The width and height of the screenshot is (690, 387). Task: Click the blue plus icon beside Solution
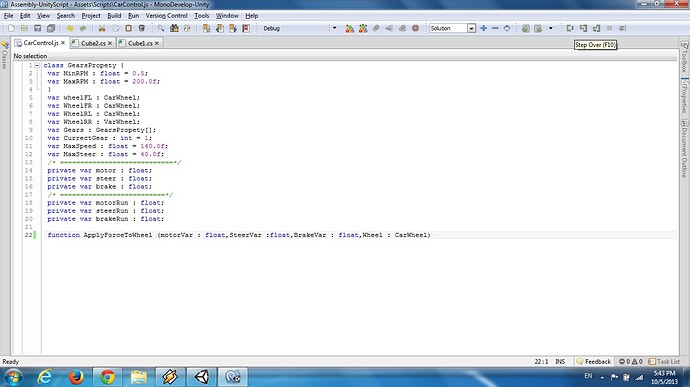[484, 28]
